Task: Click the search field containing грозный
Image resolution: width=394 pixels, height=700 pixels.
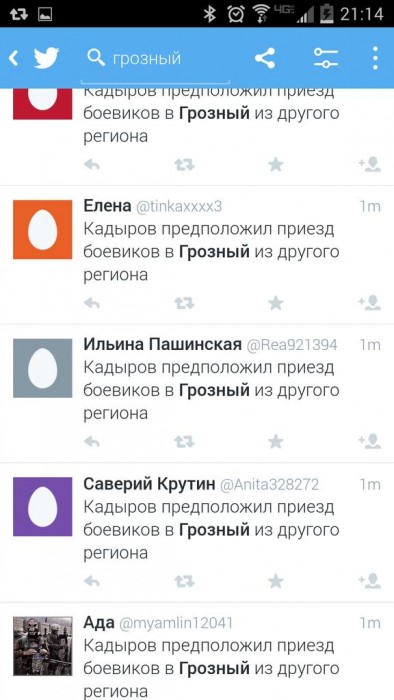Action: 155,59
